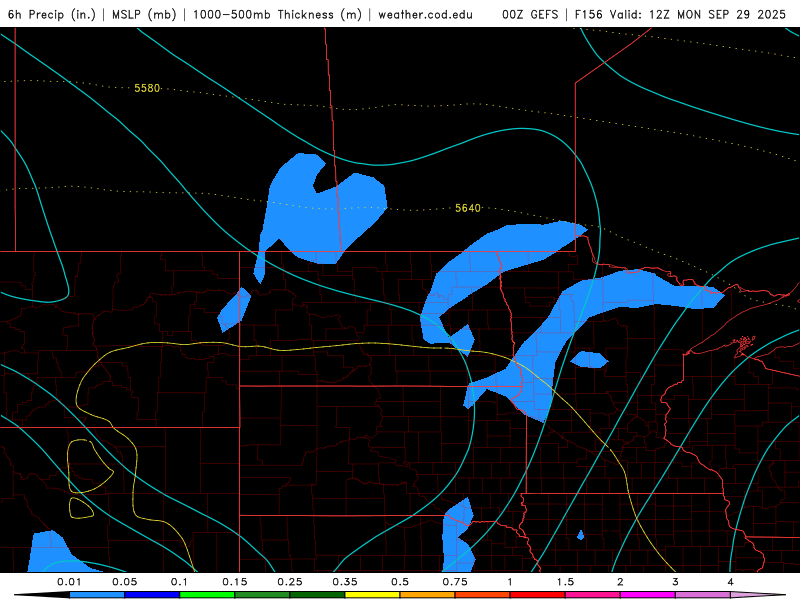Click the '3' legend value
The image size is (800, 600).
tap(675, 582)
